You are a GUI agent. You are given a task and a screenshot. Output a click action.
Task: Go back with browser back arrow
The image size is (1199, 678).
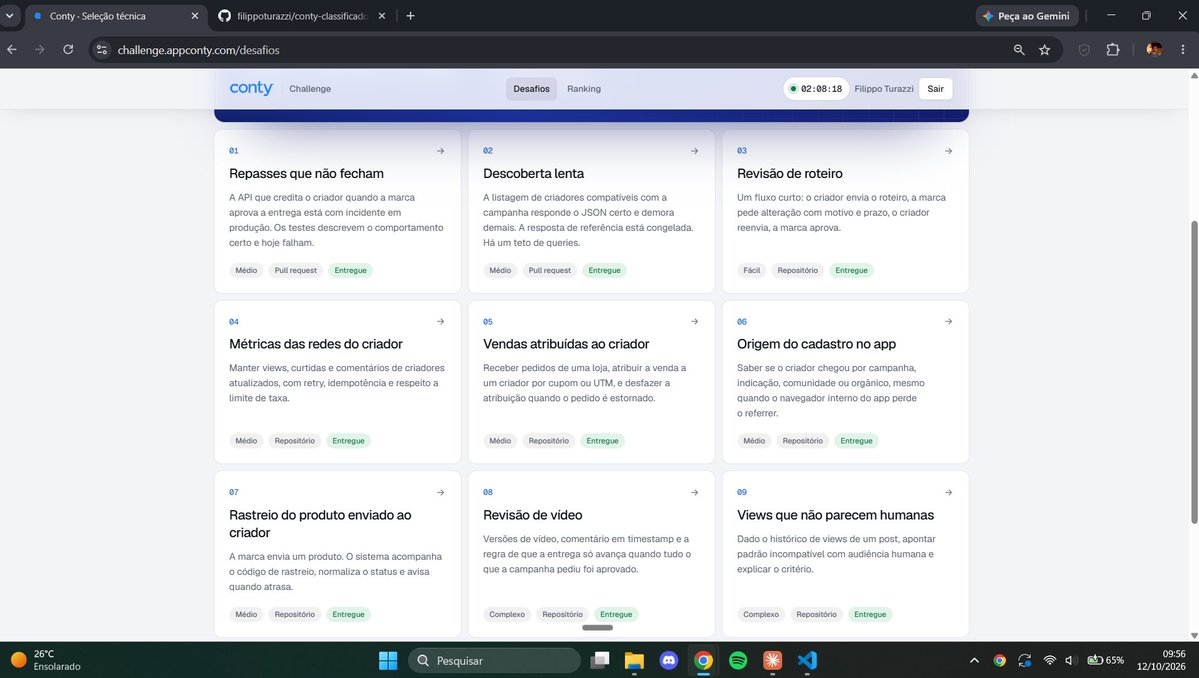12,50
